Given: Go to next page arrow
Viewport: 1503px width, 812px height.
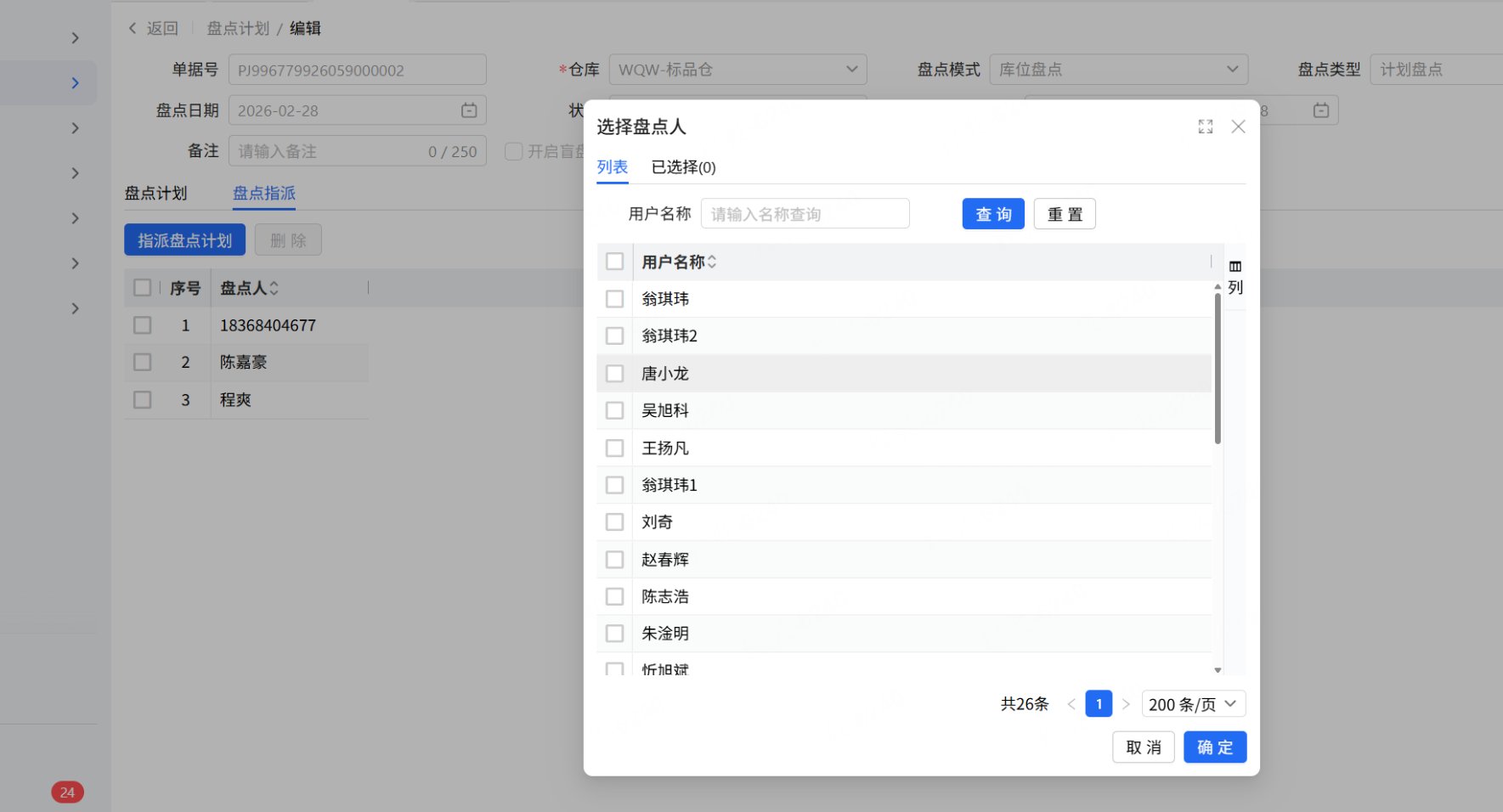Looking at the screenshot, I should coord(1126,704).
